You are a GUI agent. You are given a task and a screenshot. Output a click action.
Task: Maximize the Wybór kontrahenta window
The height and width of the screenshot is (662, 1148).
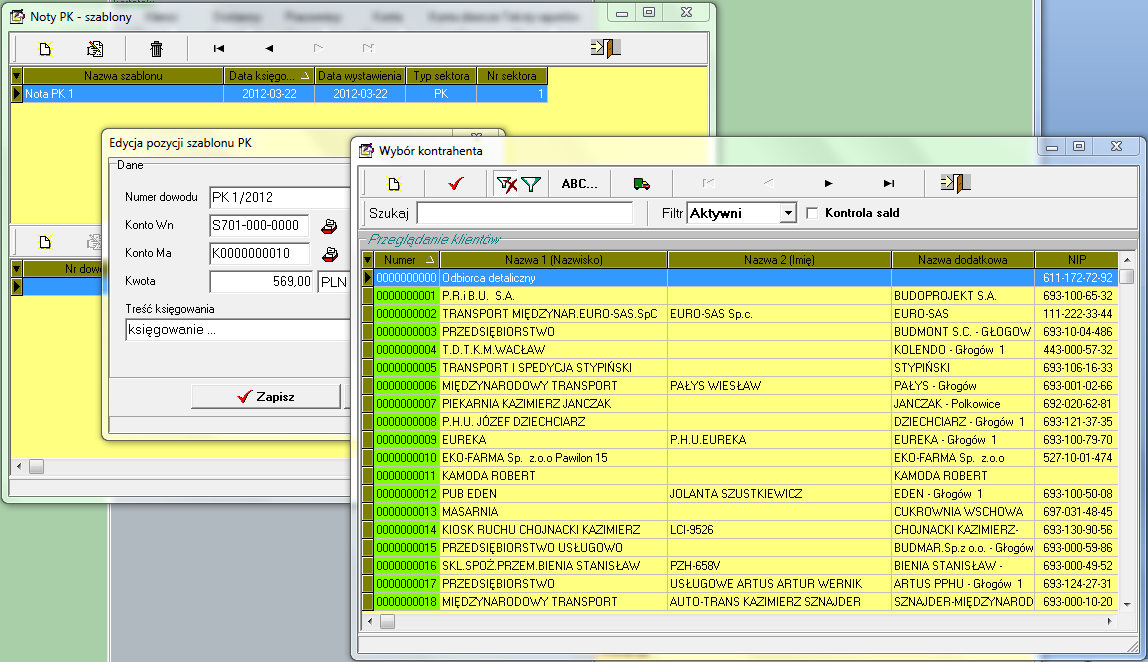point(1078,146)
